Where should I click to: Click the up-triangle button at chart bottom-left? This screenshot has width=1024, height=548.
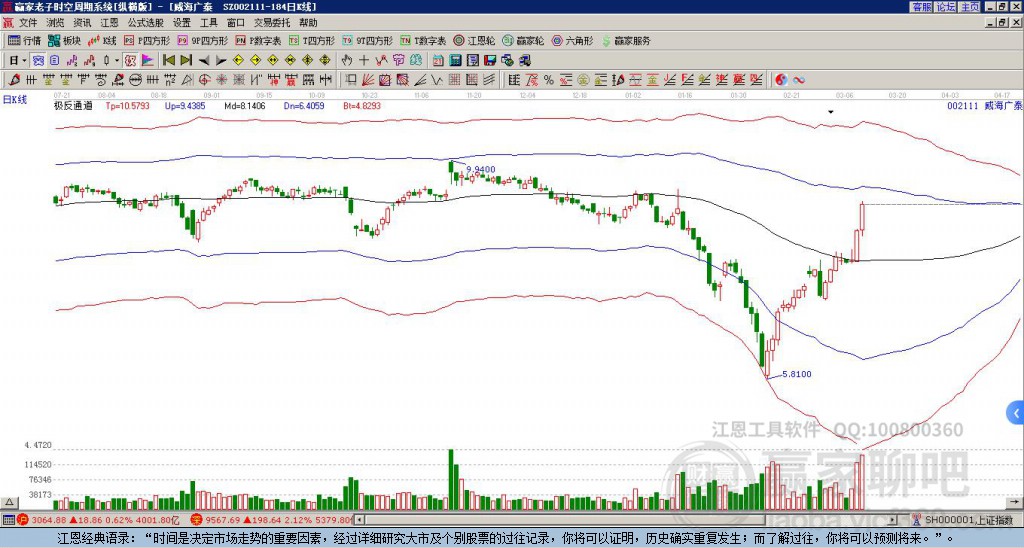9,502
